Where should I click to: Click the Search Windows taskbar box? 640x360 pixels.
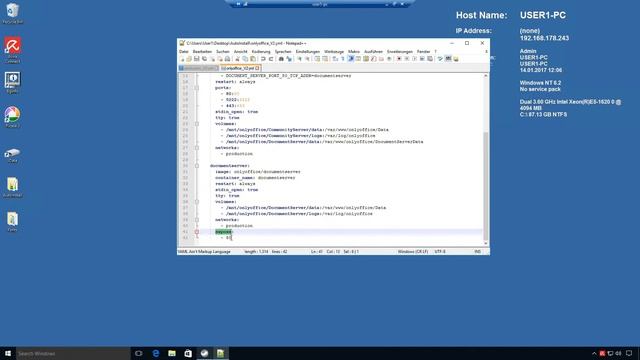73,353
